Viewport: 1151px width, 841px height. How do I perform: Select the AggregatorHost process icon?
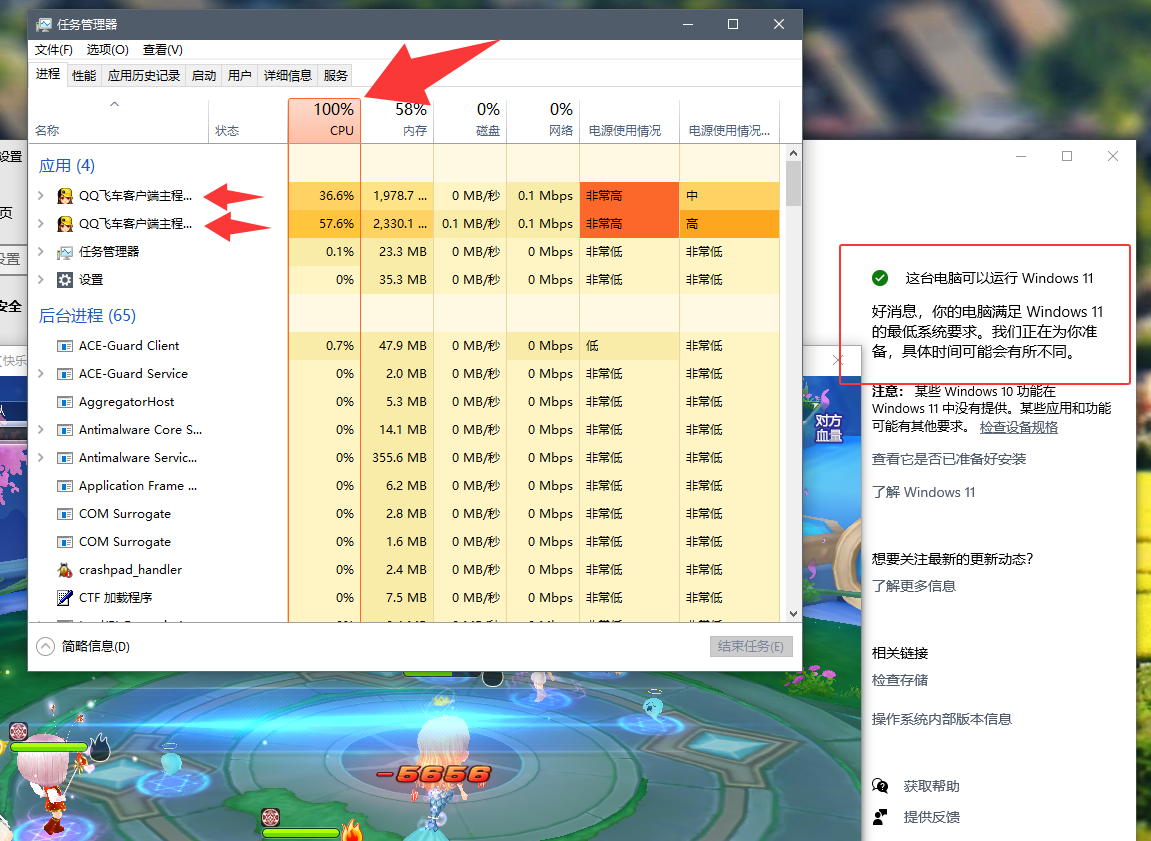click(x=65, y=402)
